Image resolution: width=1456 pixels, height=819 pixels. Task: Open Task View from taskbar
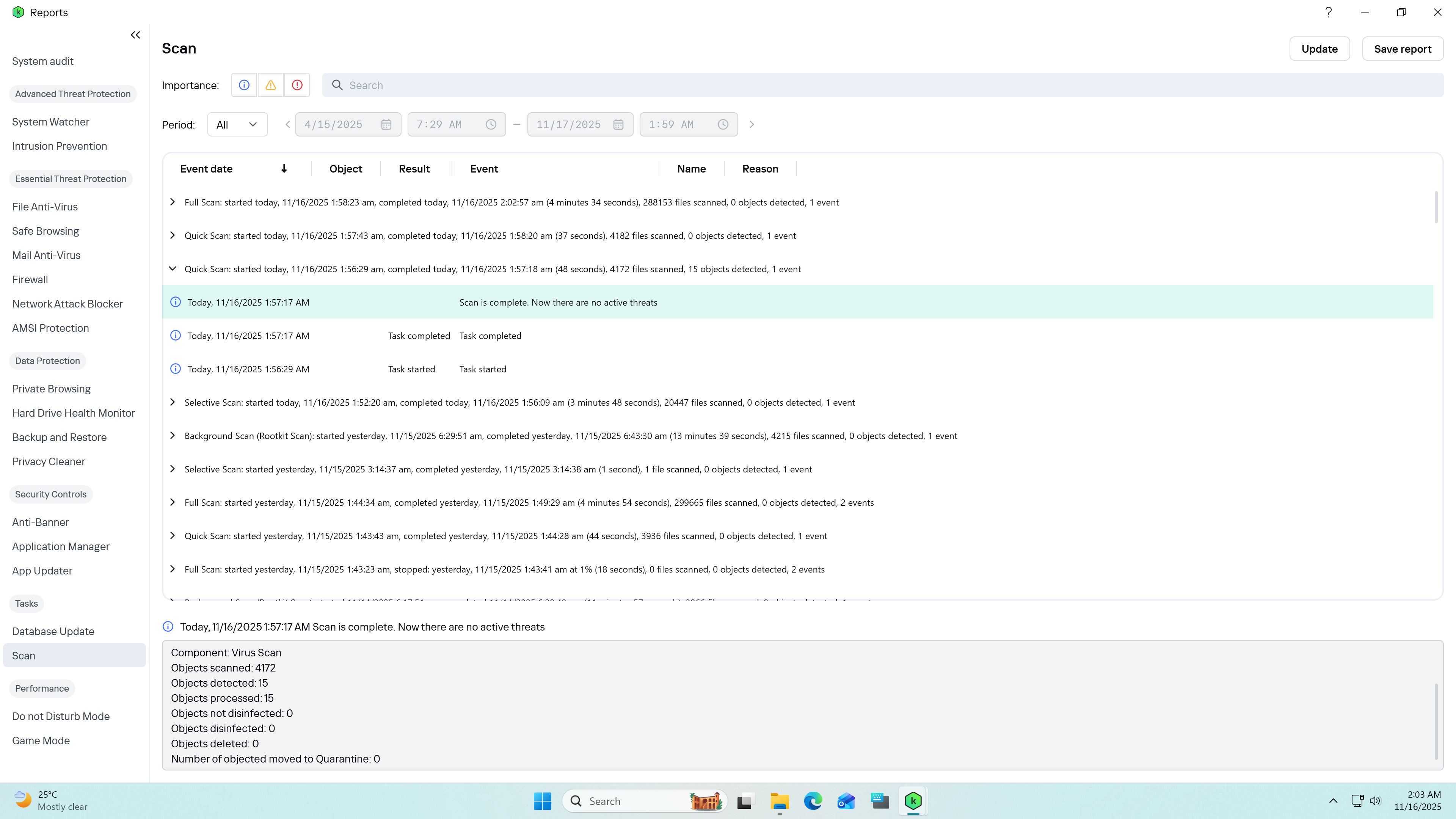pos(745,801)
